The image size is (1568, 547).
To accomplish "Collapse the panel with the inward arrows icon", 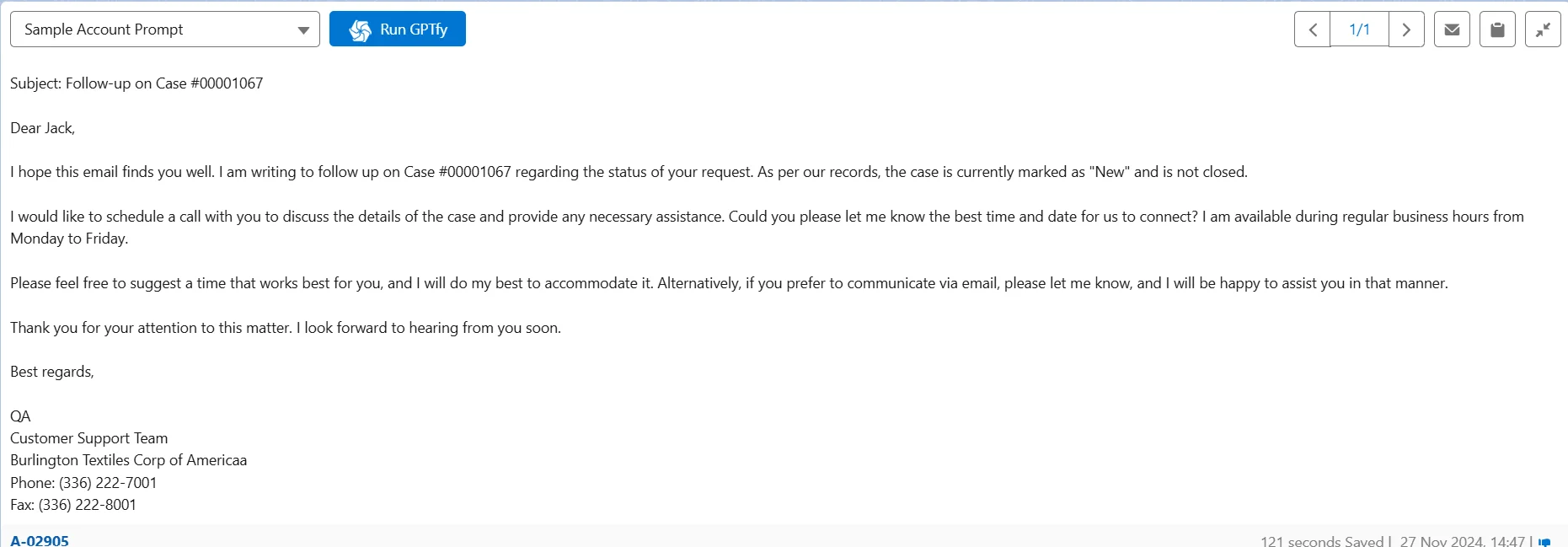I will tap(1543, 29).
